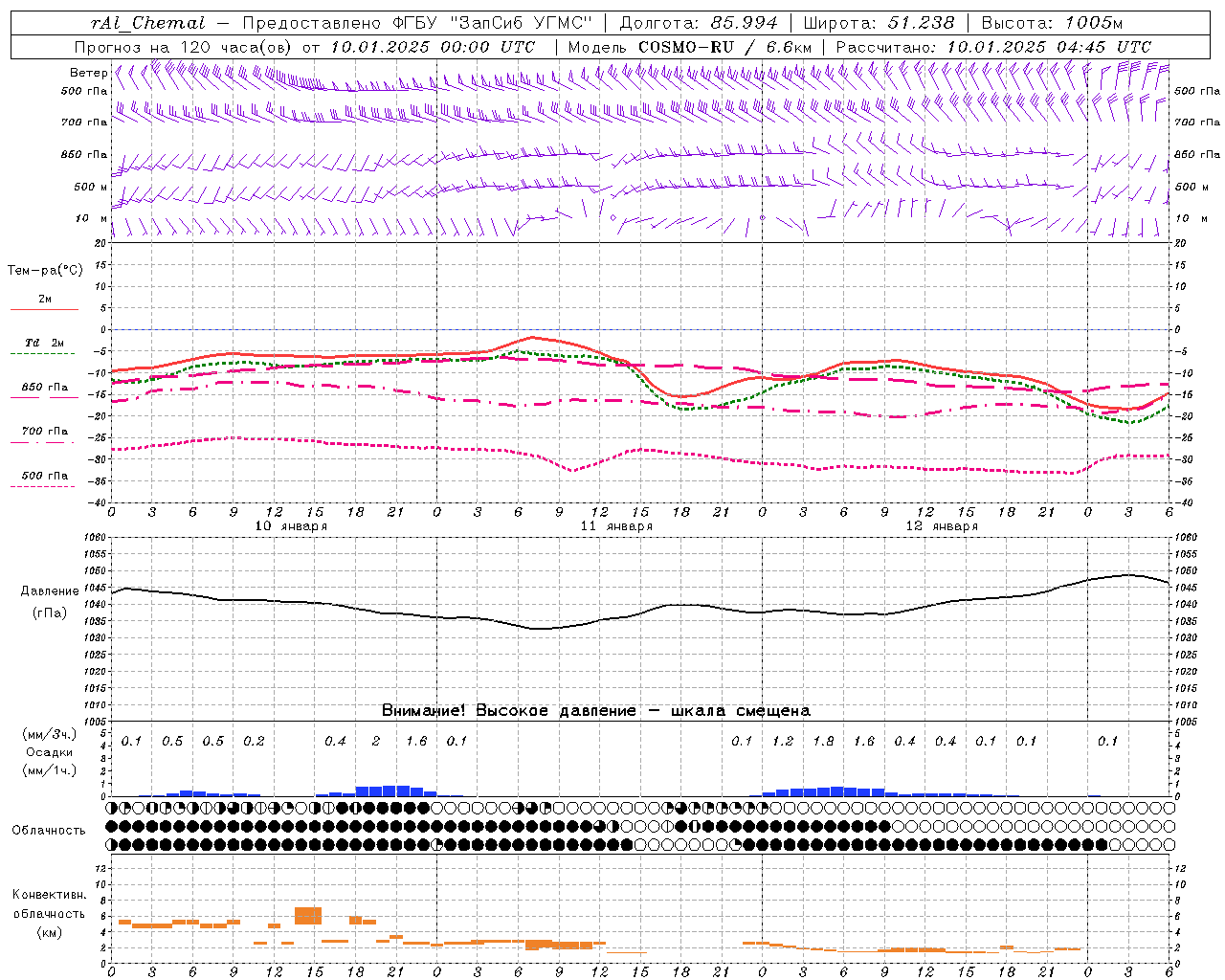Click the elevation text Высота: 1005м

pos(1052,23)
